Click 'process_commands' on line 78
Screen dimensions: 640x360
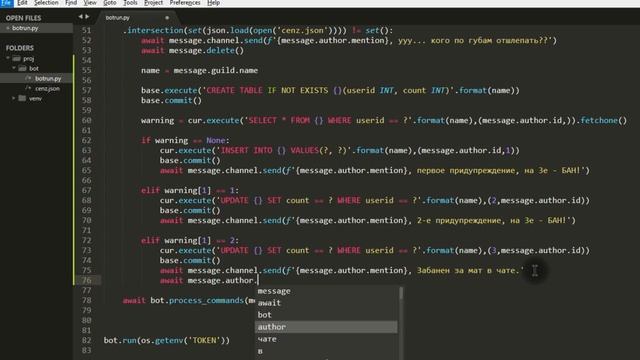pyautogui.click(x=206, y=300)
